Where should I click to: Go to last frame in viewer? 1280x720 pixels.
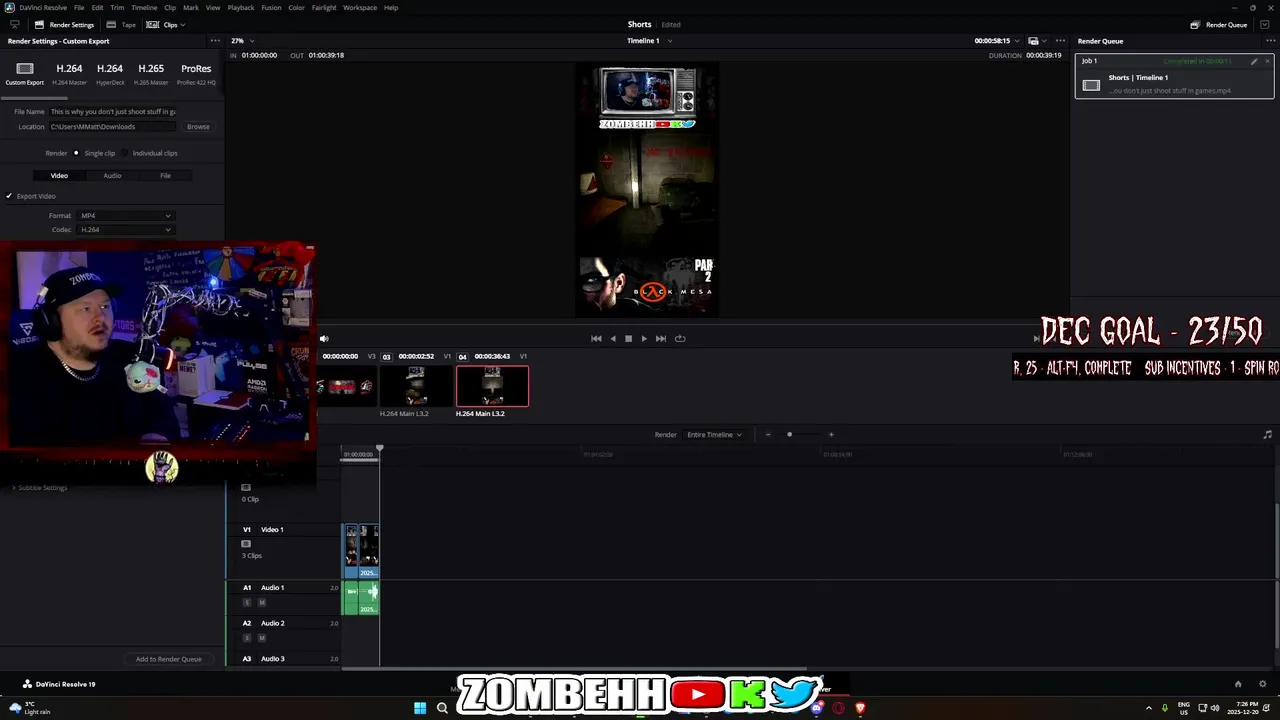[660, 338]
